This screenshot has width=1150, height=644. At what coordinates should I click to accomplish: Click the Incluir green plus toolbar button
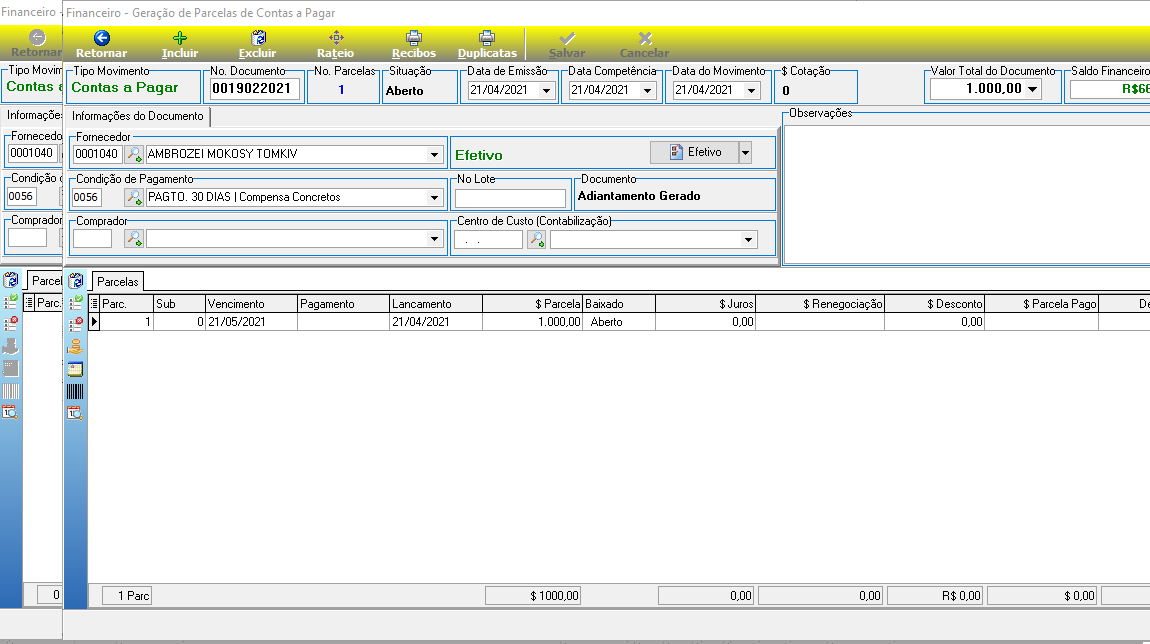click(180, 45)
